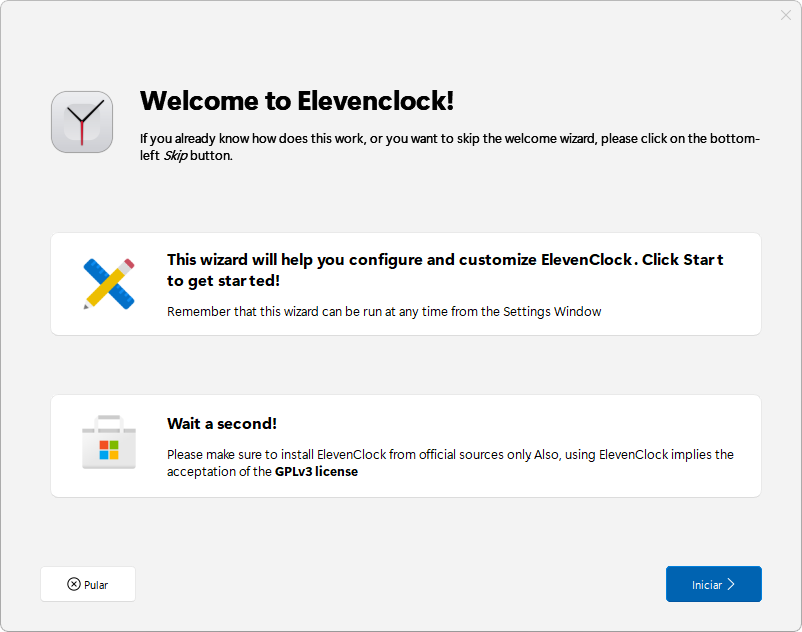
Task: Open the bold GPLv3 license text
Action: pyautogui.click(x=316, y=471)
